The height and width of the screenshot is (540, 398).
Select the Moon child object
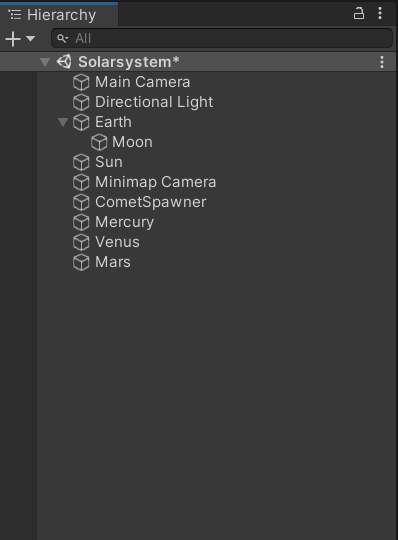[x=132, y=142]
